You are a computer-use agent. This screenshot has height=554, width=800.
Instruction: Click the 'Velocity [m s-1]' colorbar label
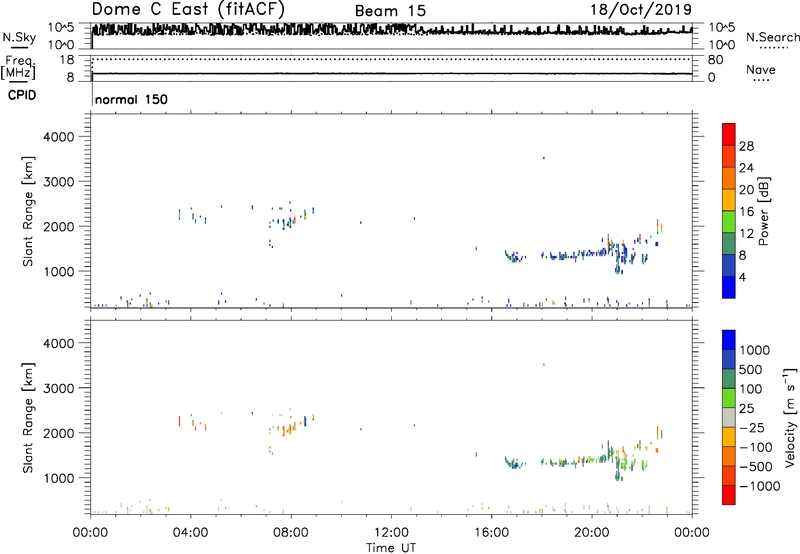pyautogui.click(x=790, y=417)
